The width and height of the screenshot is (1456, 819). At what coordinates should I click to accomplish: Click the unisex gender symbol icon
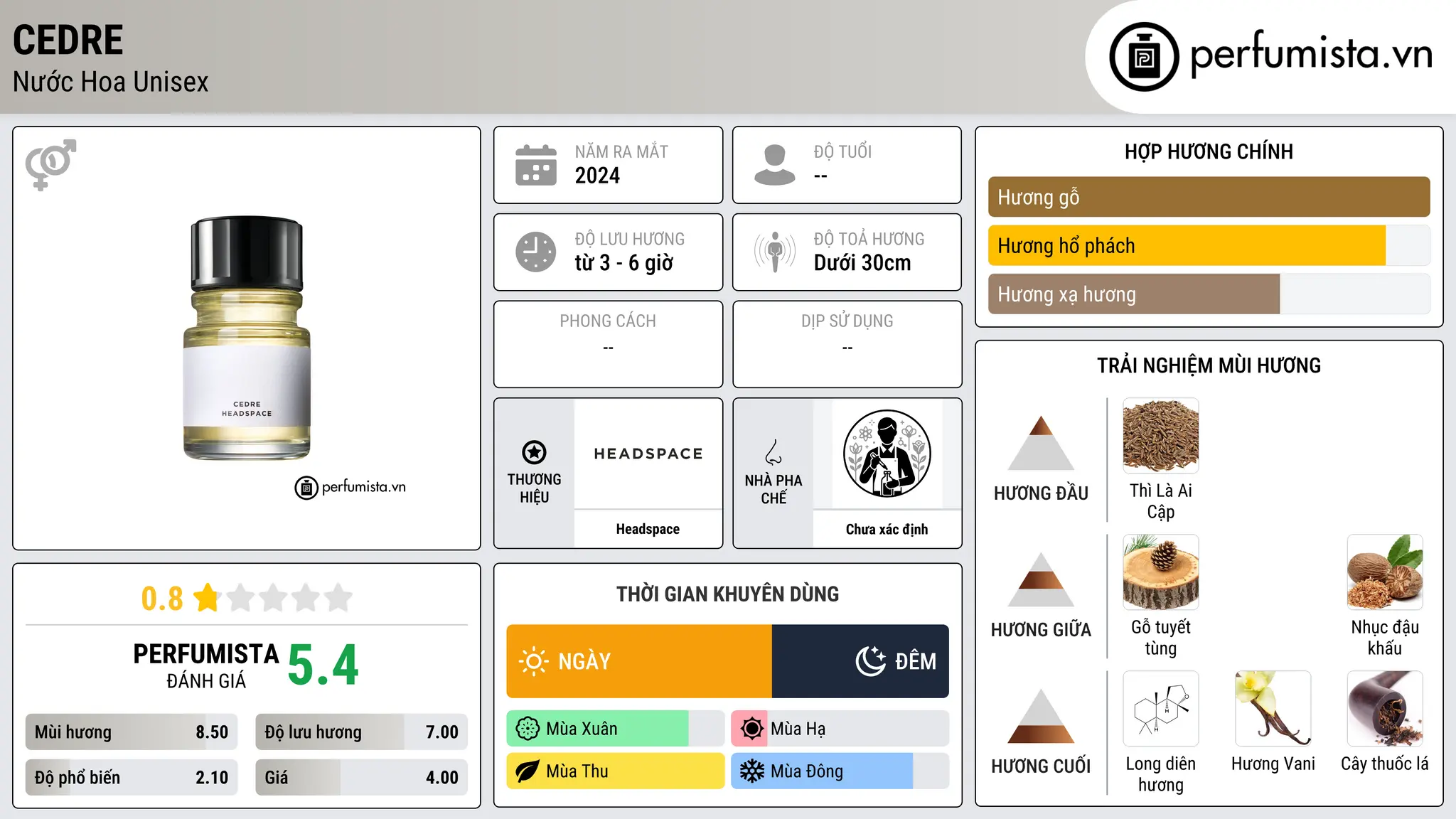pos(50,164)
